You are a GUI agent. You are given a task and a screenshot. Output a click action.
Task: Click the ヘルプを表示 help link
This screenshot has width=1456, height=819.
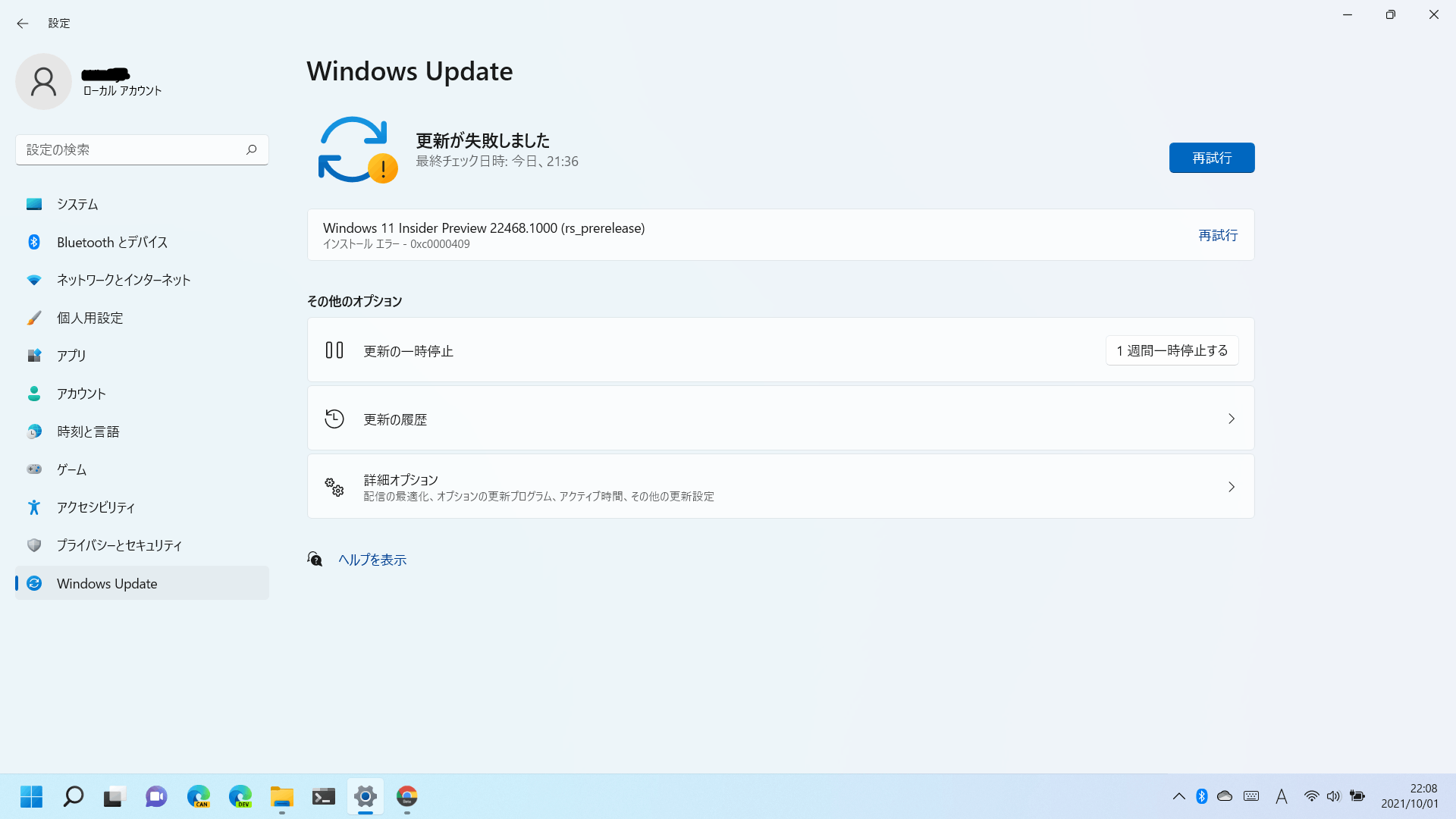coord(372,560)
